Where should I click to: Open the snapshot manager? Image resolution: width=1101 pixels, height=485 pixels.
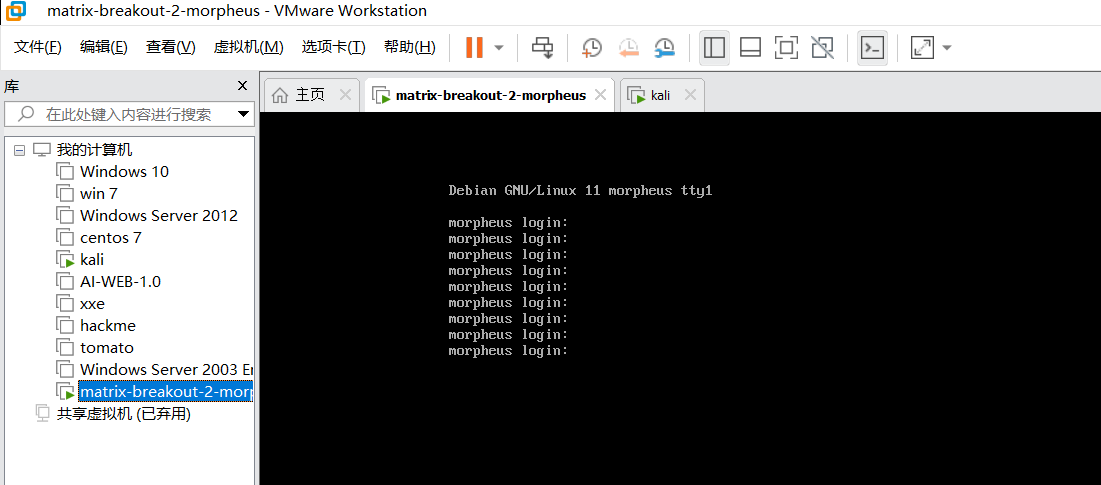664,48
